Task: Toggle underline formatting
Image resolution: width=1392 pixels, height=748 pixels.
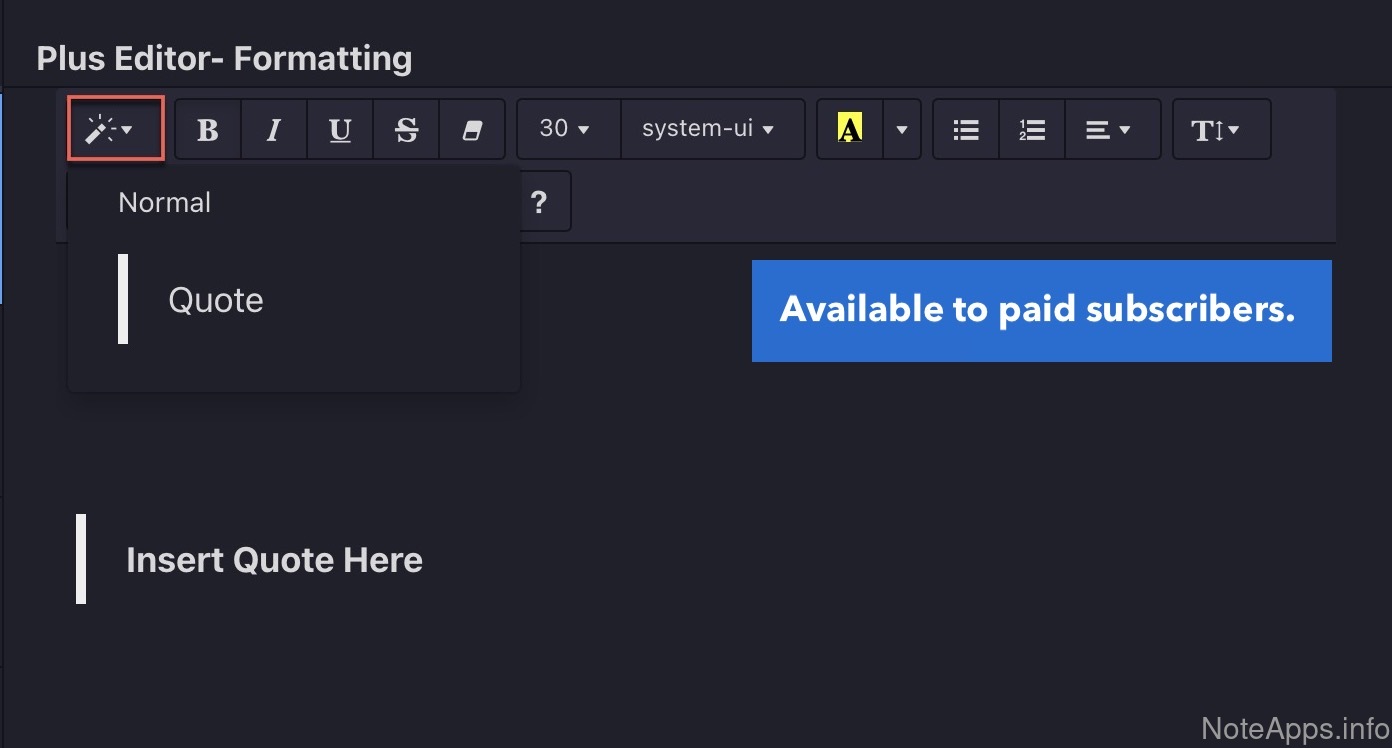Action: 340,130
